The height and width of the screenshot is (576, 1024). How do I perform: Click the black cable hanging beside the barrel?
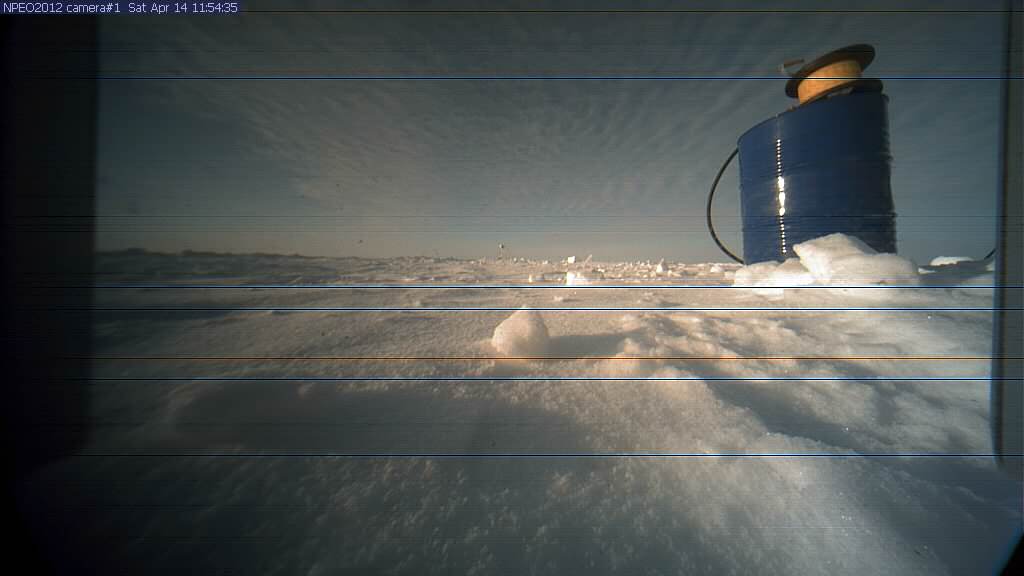click(x=714, y=210)
